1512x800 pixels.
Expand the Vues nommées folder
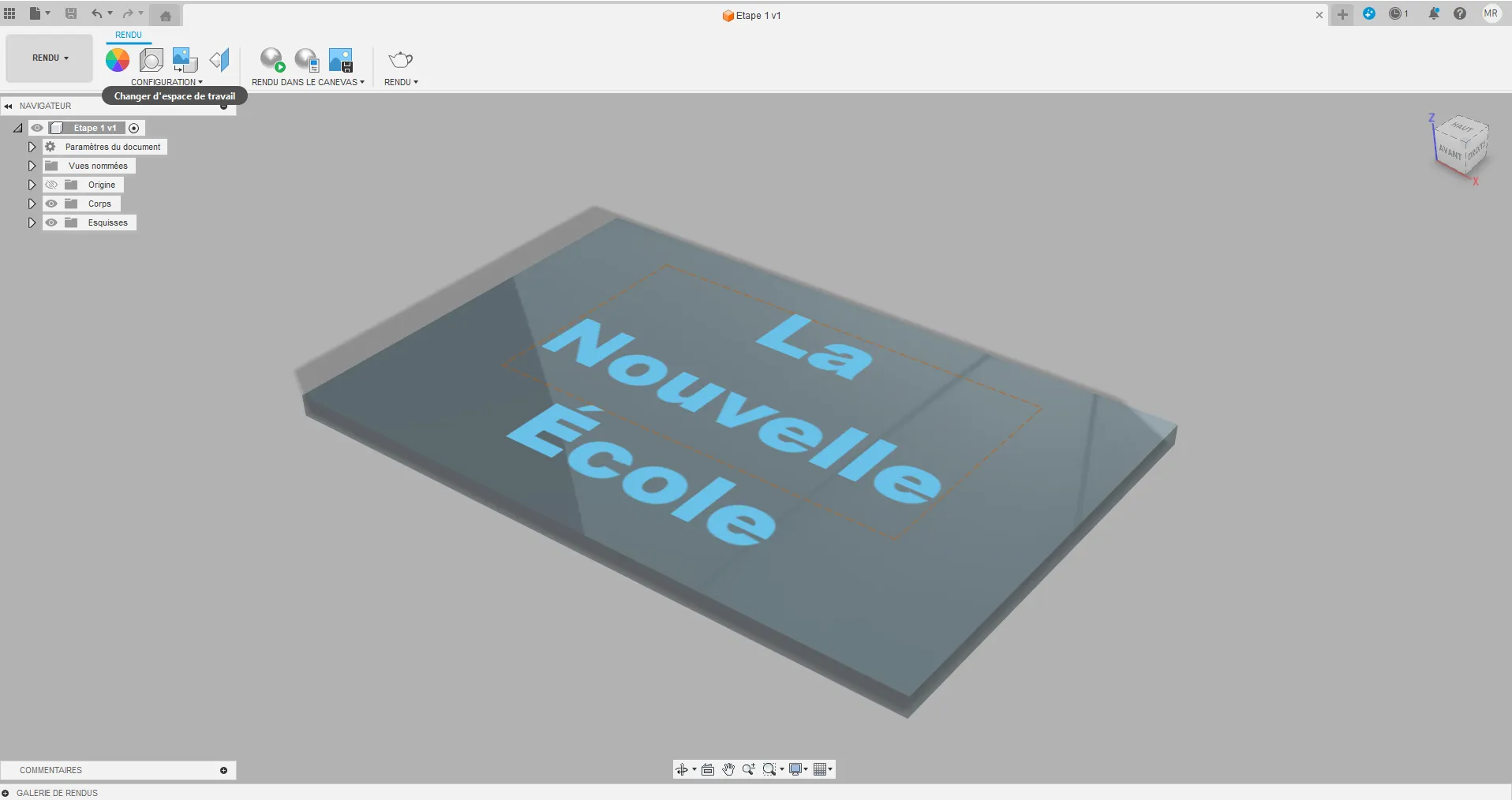(x=32, y=166)
